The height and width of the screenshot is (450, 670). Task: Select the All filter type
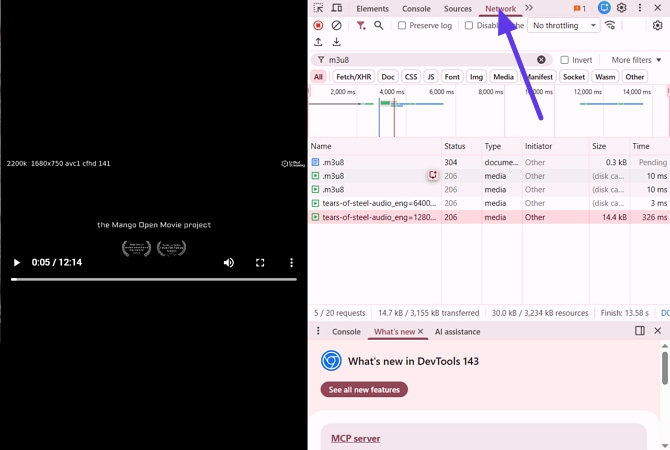point(318,77)
